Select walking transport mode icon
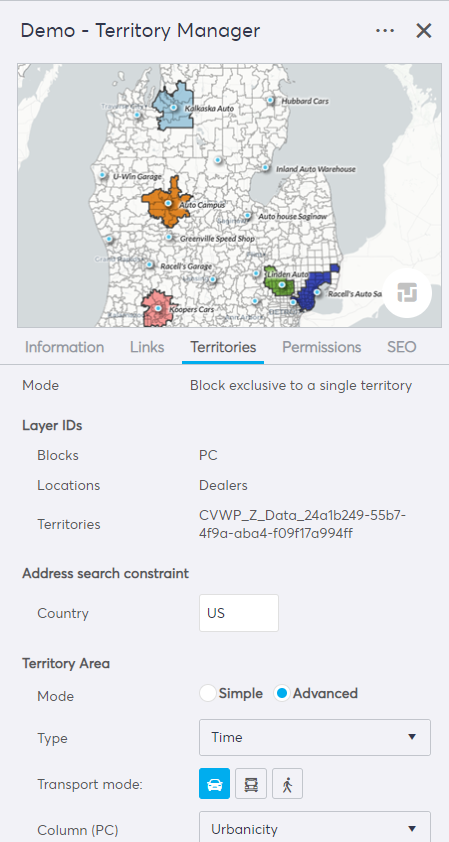The image size is (449, 842). (287, 783)
